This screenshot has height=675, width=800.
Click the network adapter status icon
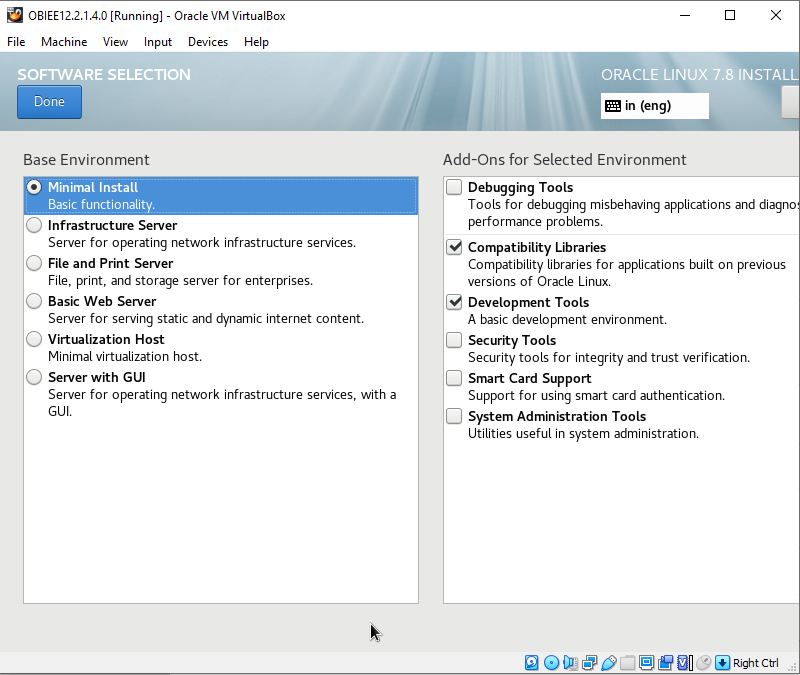tap(589, 663)
